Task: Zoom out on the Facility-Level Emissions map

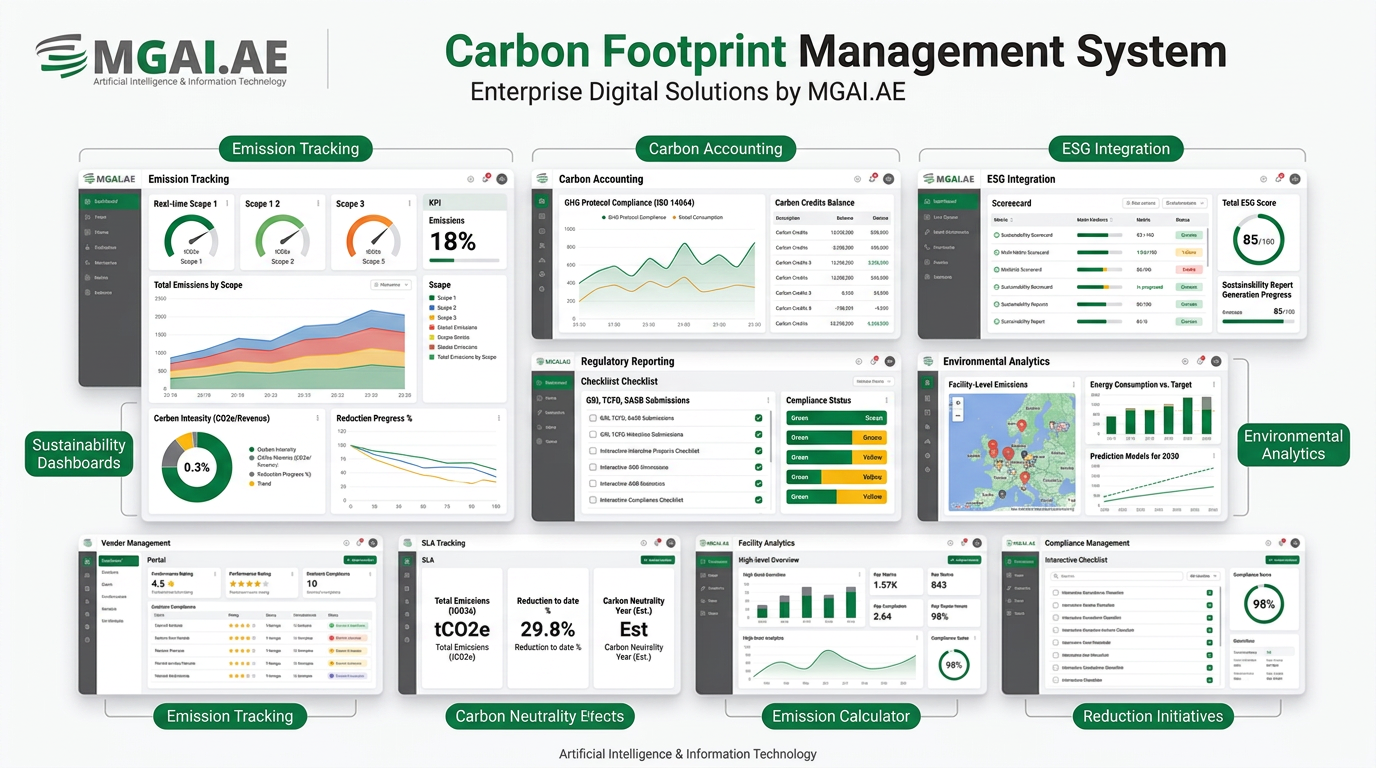Action: point(958,416)
